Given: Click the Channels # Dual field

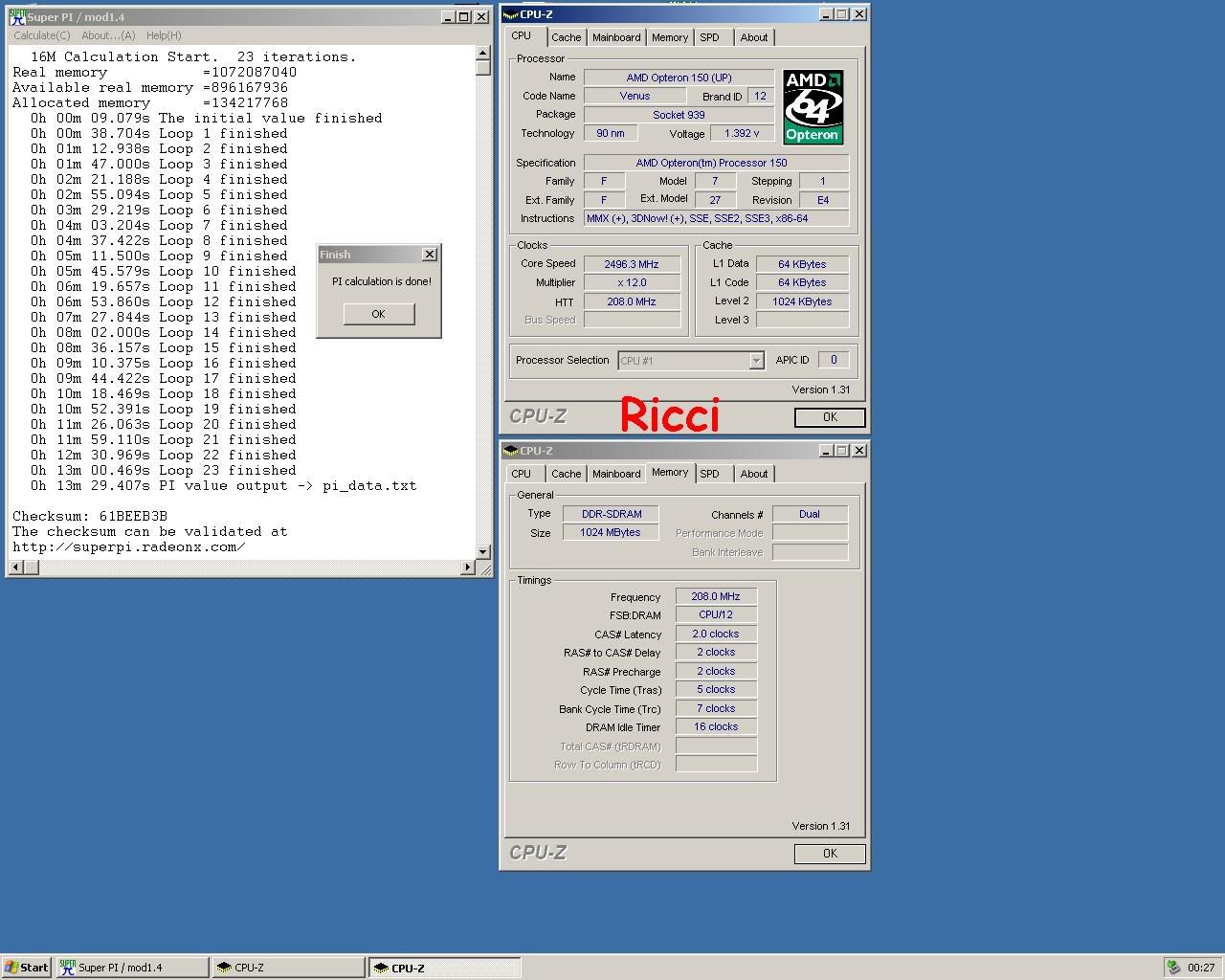Looking at the screenshot, I should pyautogui.click(x=810, y=514).
